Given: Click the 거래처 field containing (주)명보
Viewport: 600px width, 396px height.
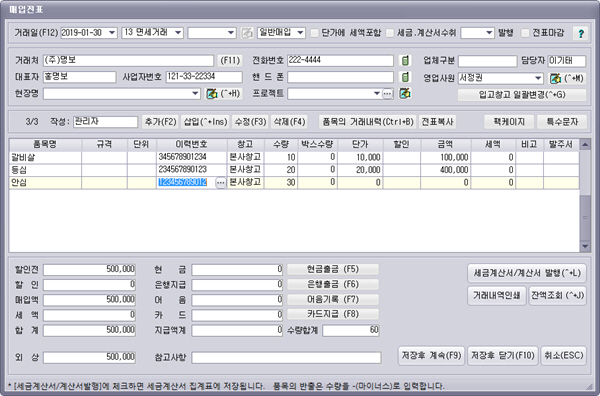Looking at the screenshot, I should 128,60.
